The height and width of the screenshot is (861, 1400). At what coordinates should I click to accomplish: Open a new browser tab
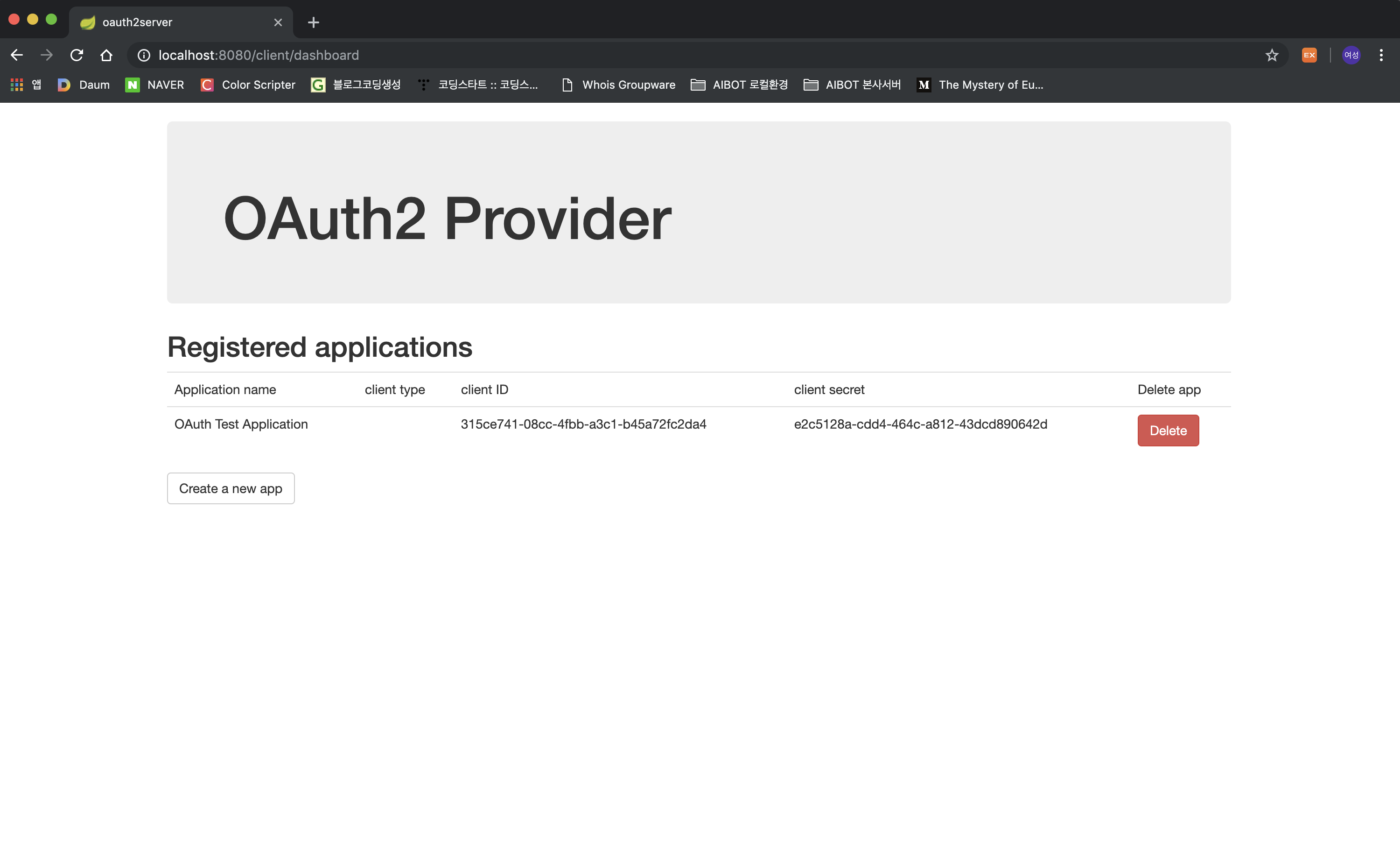313,22
